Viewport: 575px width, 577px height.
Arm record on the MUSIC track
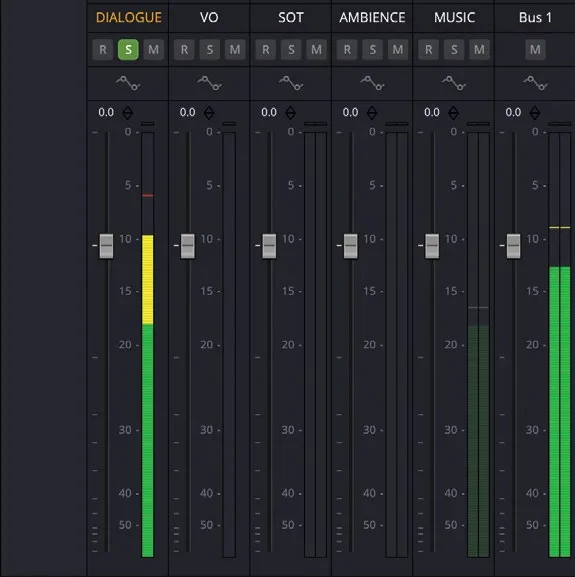coord(429,49)
